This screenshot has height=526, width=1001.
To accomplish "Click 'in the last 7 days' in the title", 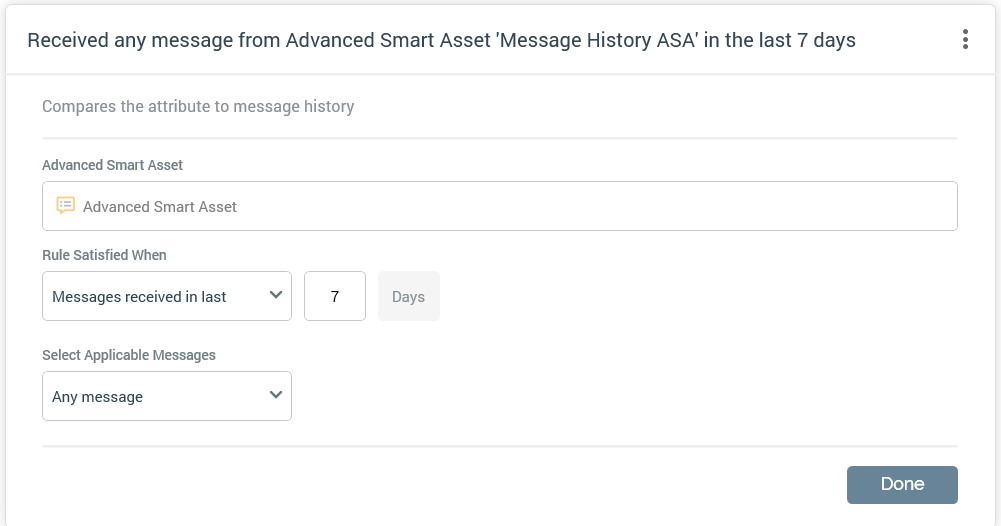I will pyautogui.click(x=786, y=40).
